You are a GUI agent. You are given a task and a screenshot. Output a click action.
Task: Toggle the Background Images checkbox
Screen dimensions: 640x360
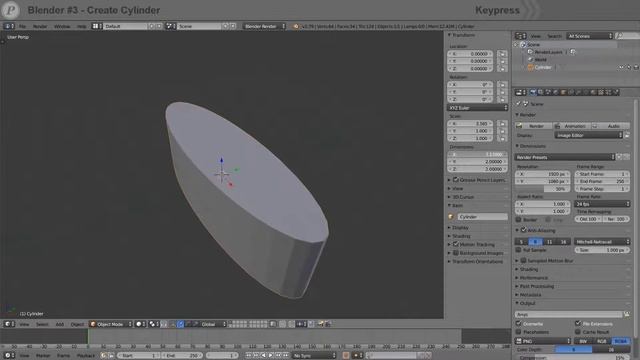[x=456, y=253]
